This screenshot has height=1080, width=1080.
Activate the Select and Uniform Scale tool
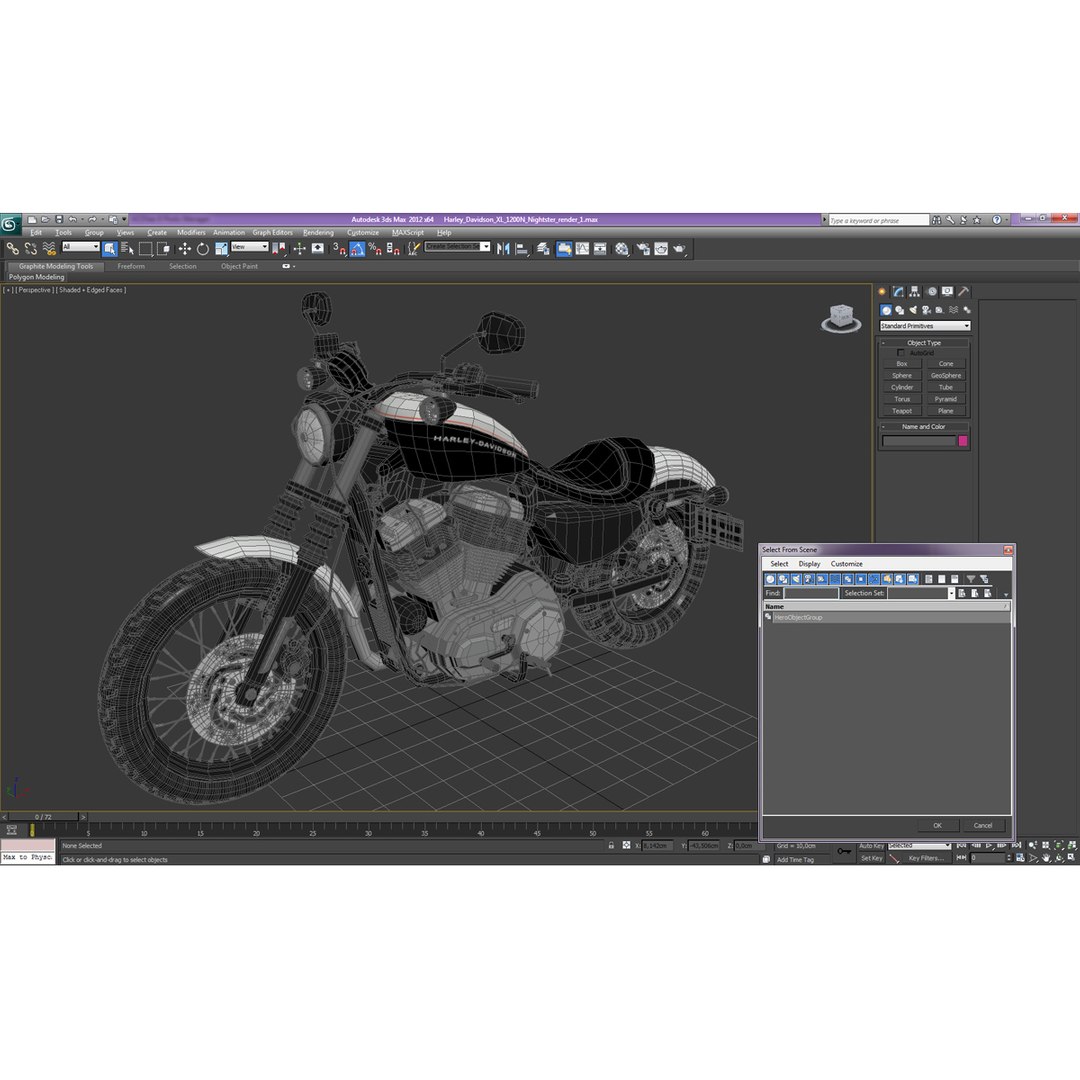[220, 249]
